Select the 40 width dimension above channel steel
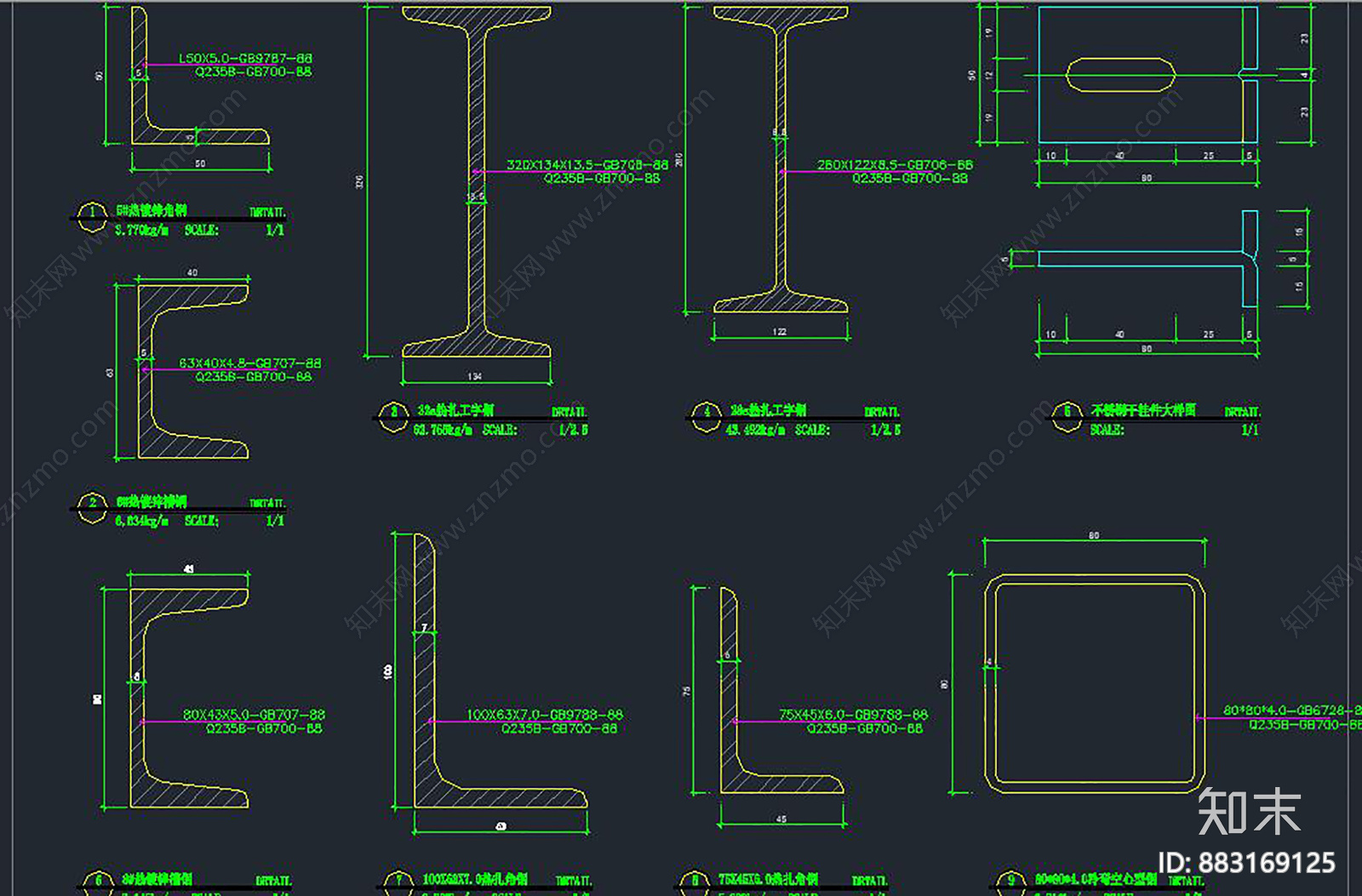Screen dimensions: 1362x896 pos(192,273)
